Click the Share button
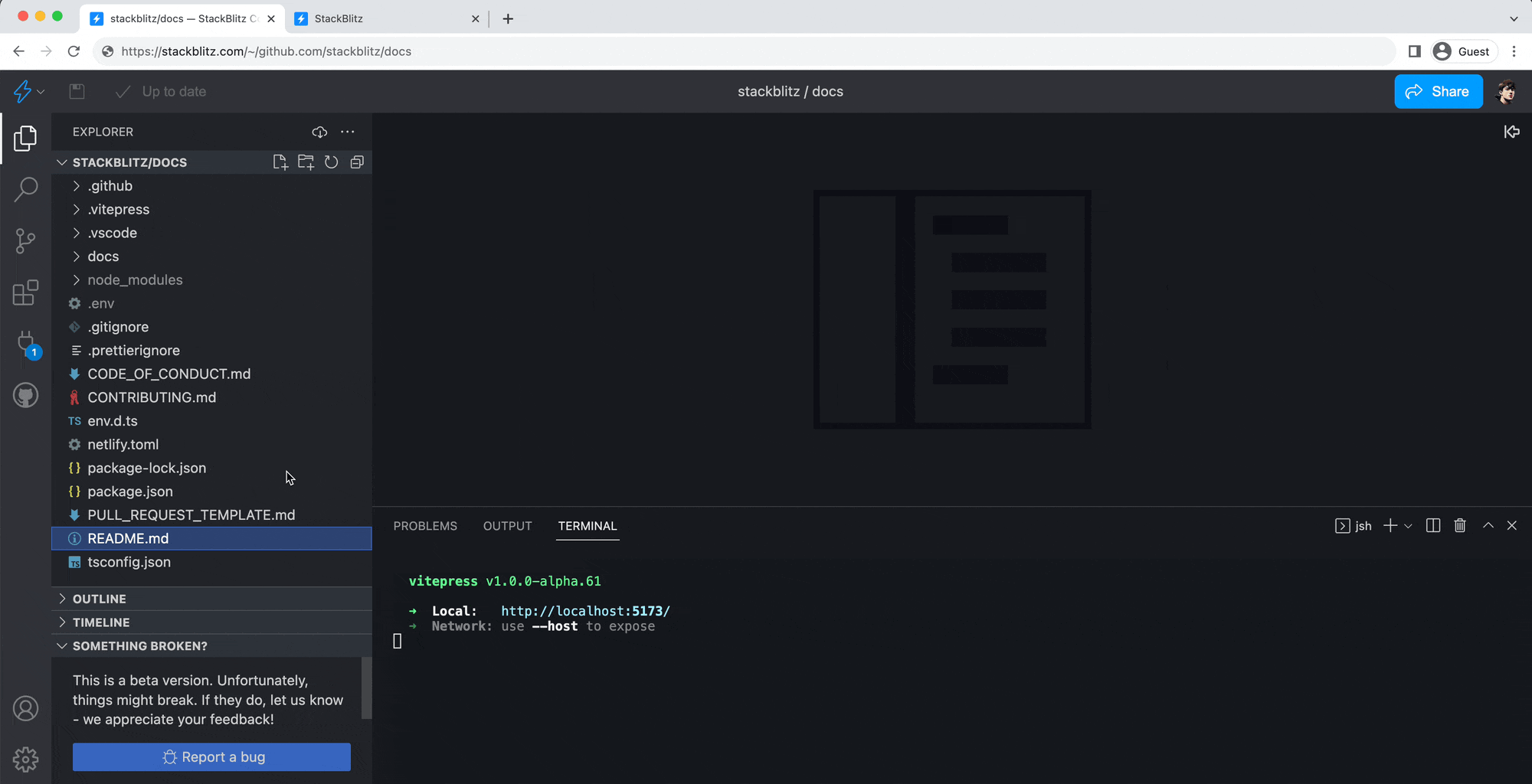This screenshot has width=1532, height=784. click(1438, 91)
